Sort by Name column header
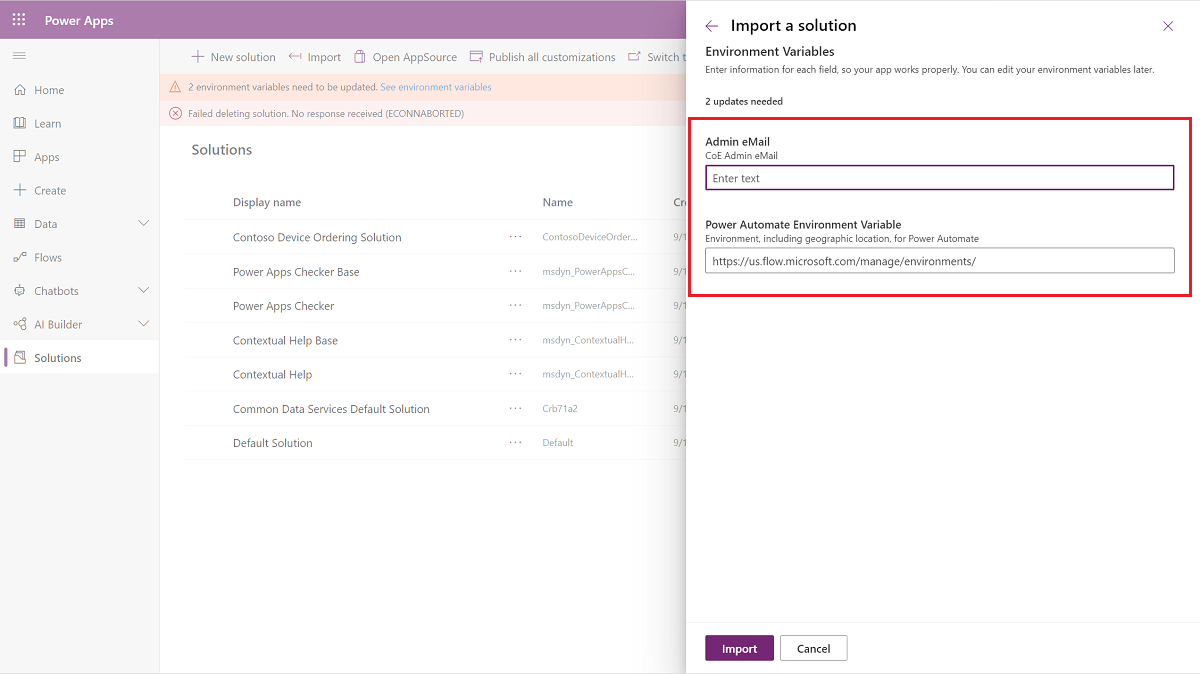The image size is (1200, 674). pyautogui.click(x=558, y=202)
